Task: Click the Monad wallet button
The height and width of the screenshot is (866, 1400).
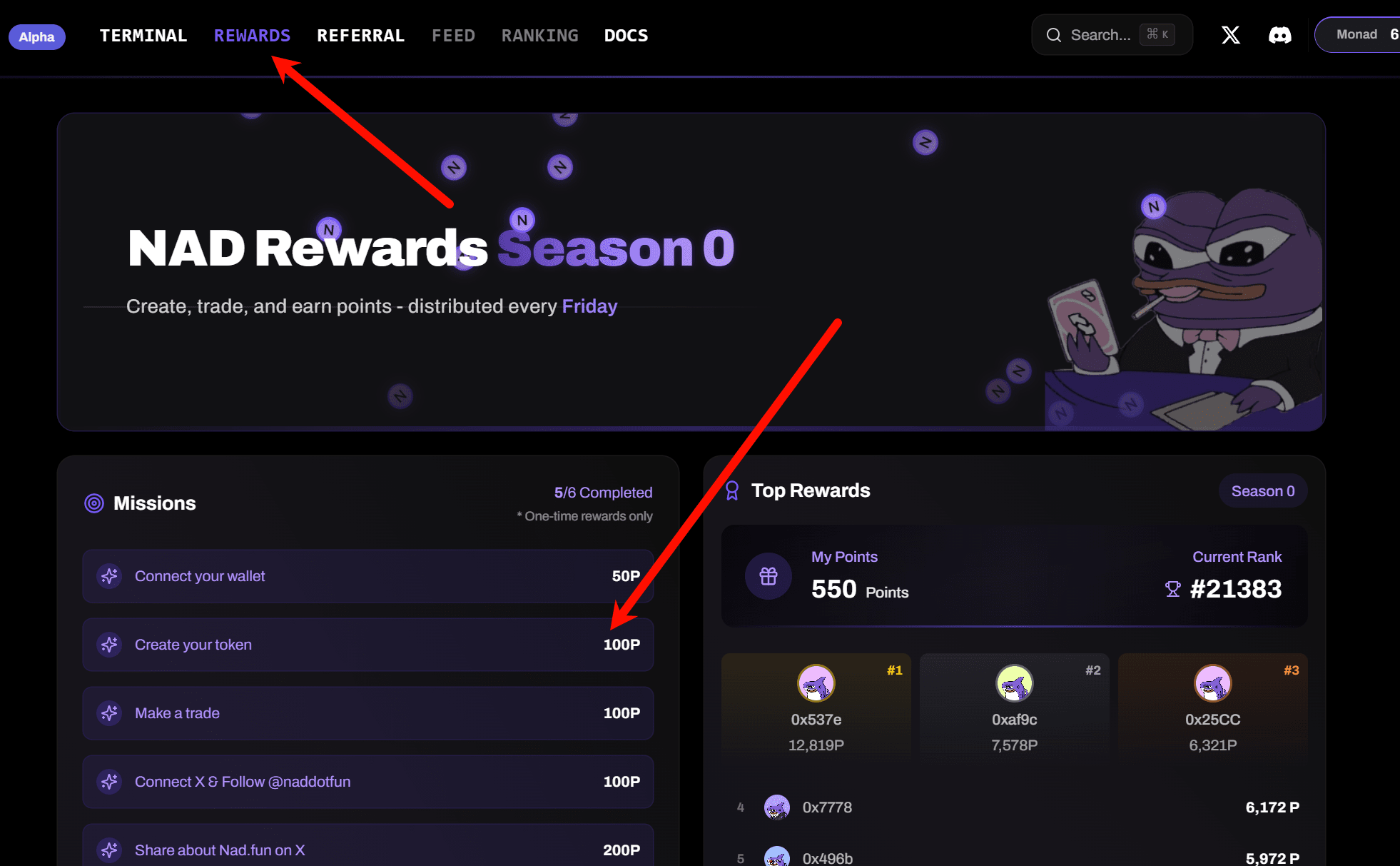Action: (1357, 35)
